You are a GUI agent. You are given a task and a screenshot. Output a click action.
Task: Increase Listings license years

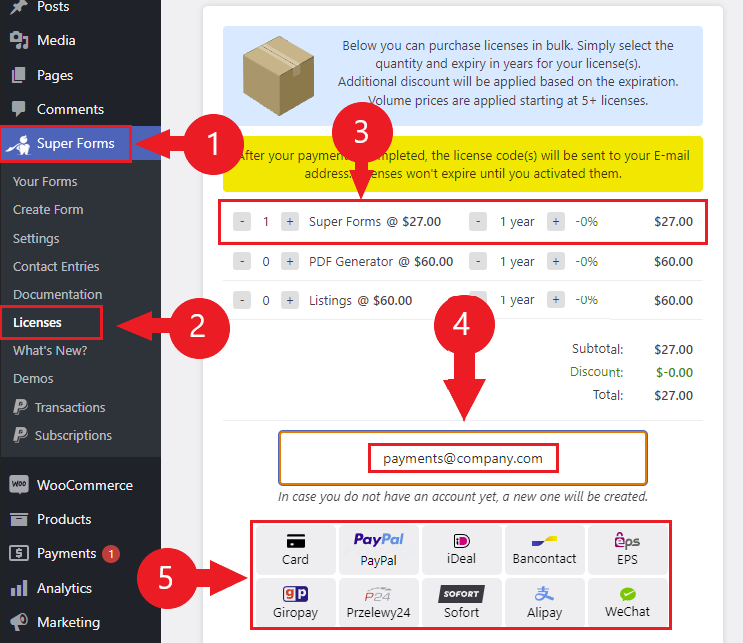pos(556,299)
